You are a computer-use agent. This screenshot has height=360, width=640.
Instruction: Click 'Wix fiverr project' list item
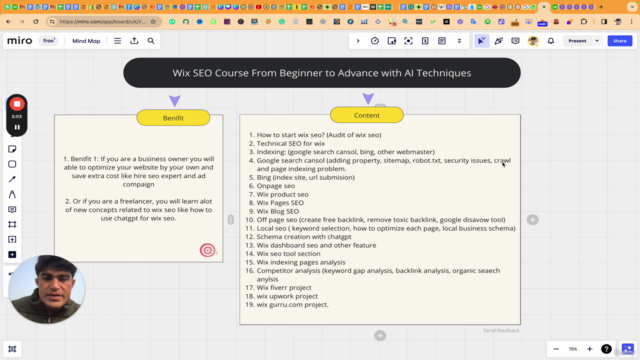click(x=284, y=287)
